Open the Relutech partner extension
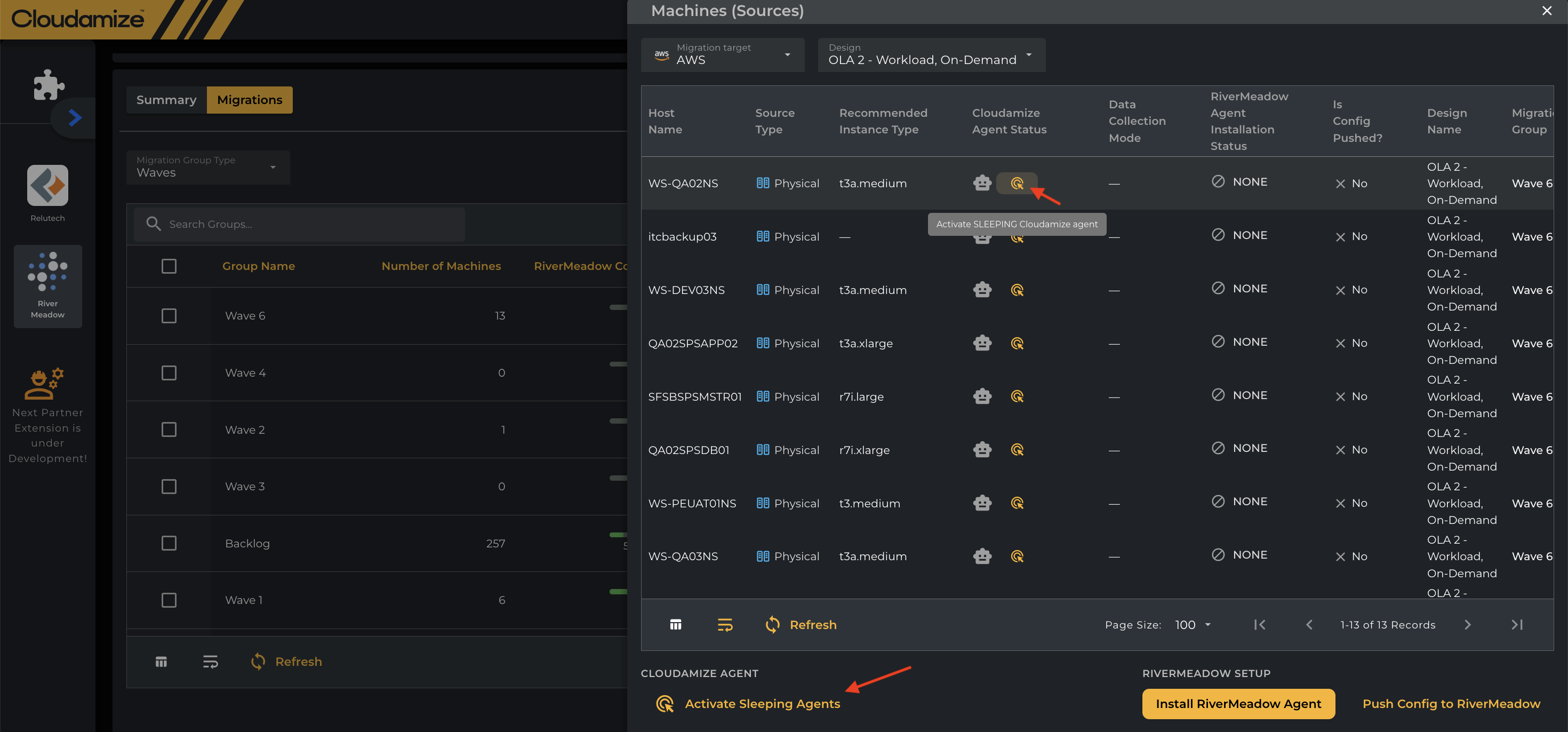This screenshot has height=732, width=1568. (47, 194)
